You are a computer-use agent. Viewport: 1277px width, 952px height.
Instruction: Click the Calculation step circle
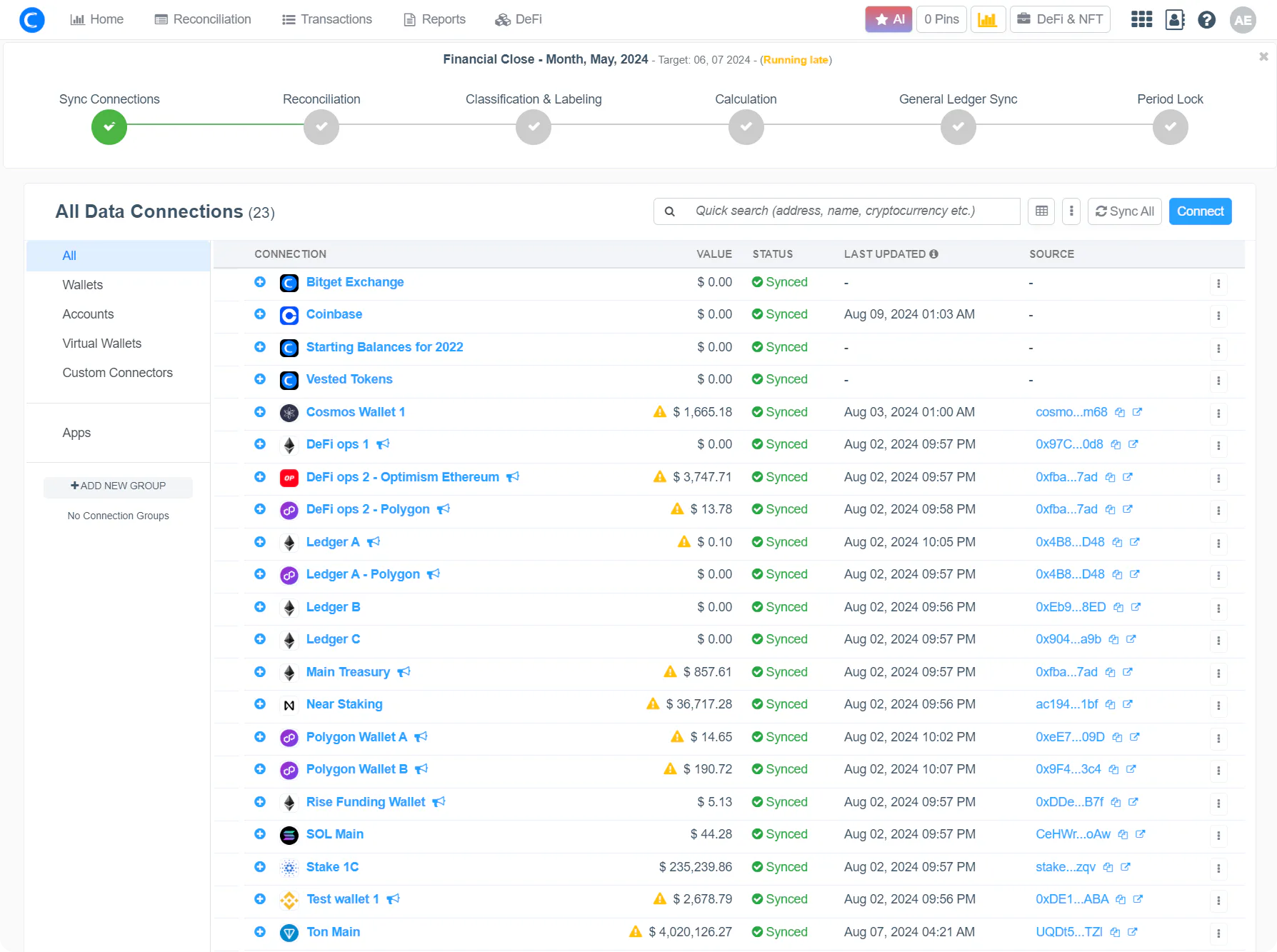pos(746,127)
